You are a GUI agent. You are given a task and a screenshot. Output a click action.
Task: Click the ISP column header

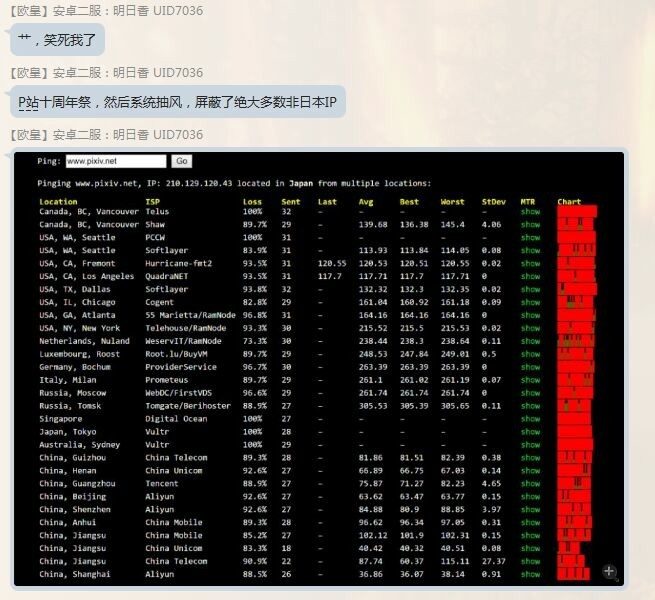(152, 202)
